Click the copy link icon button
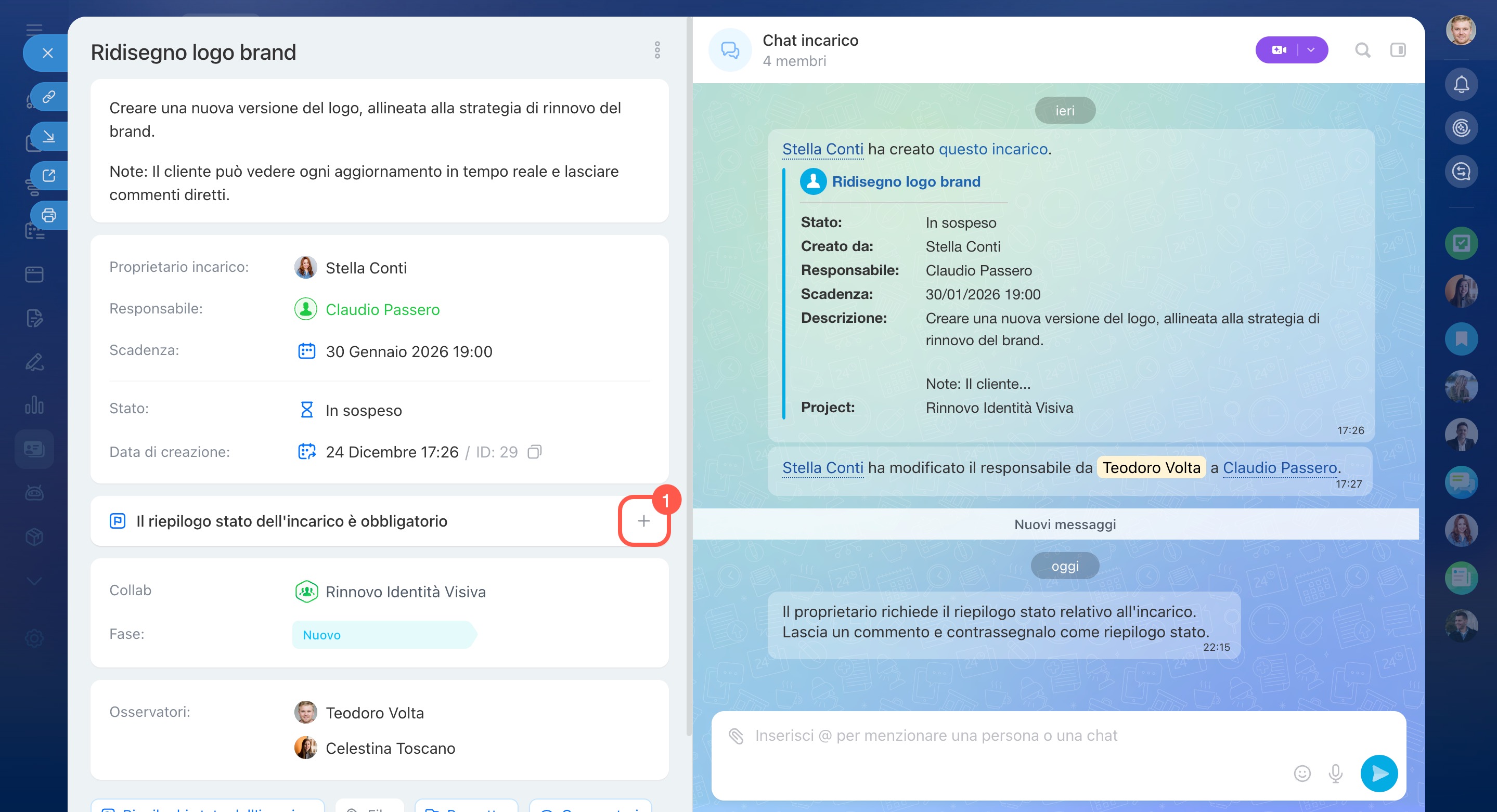 49,96
